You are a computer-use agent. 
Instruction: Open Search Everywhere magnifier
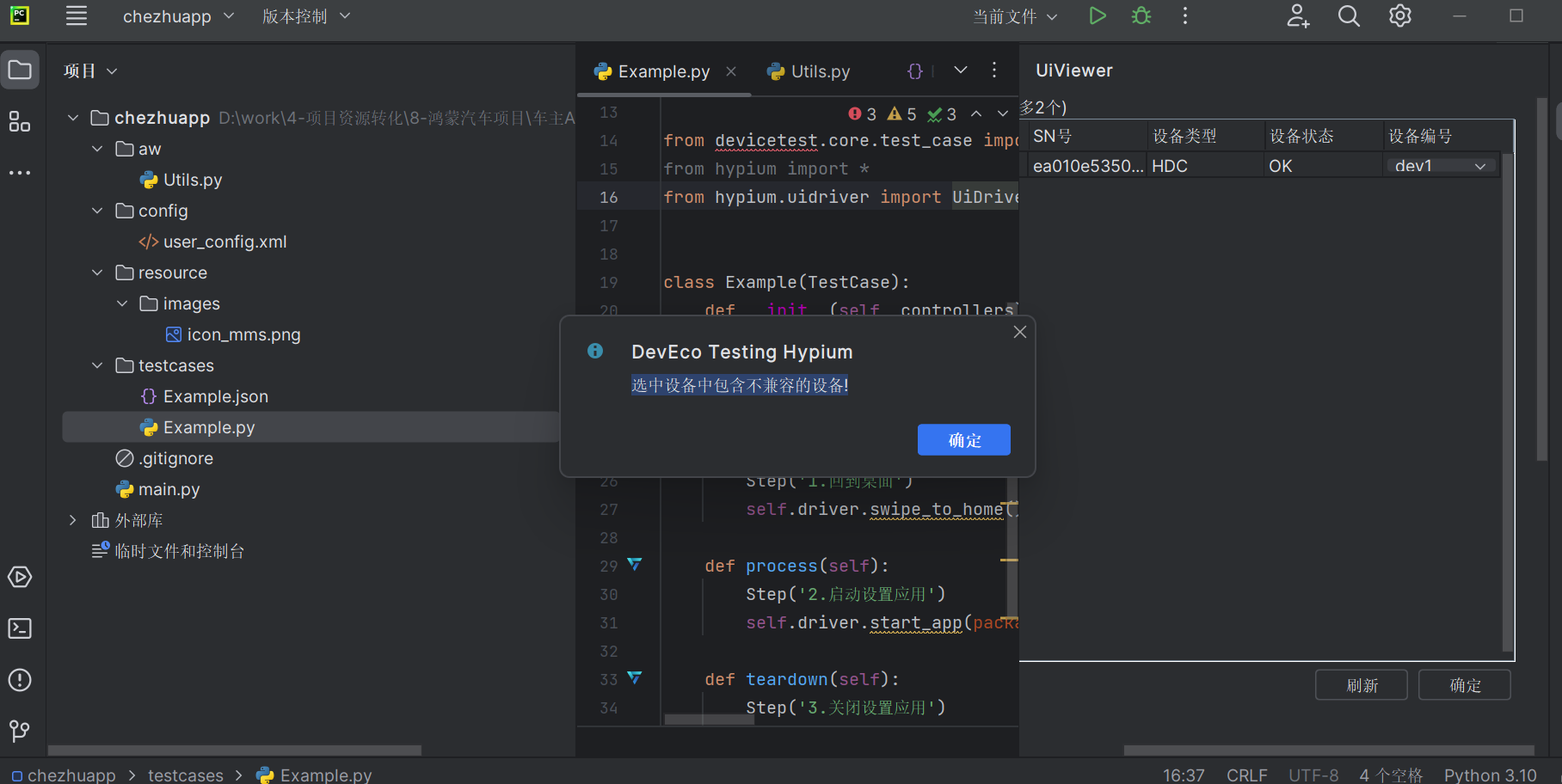(1349, 16)
